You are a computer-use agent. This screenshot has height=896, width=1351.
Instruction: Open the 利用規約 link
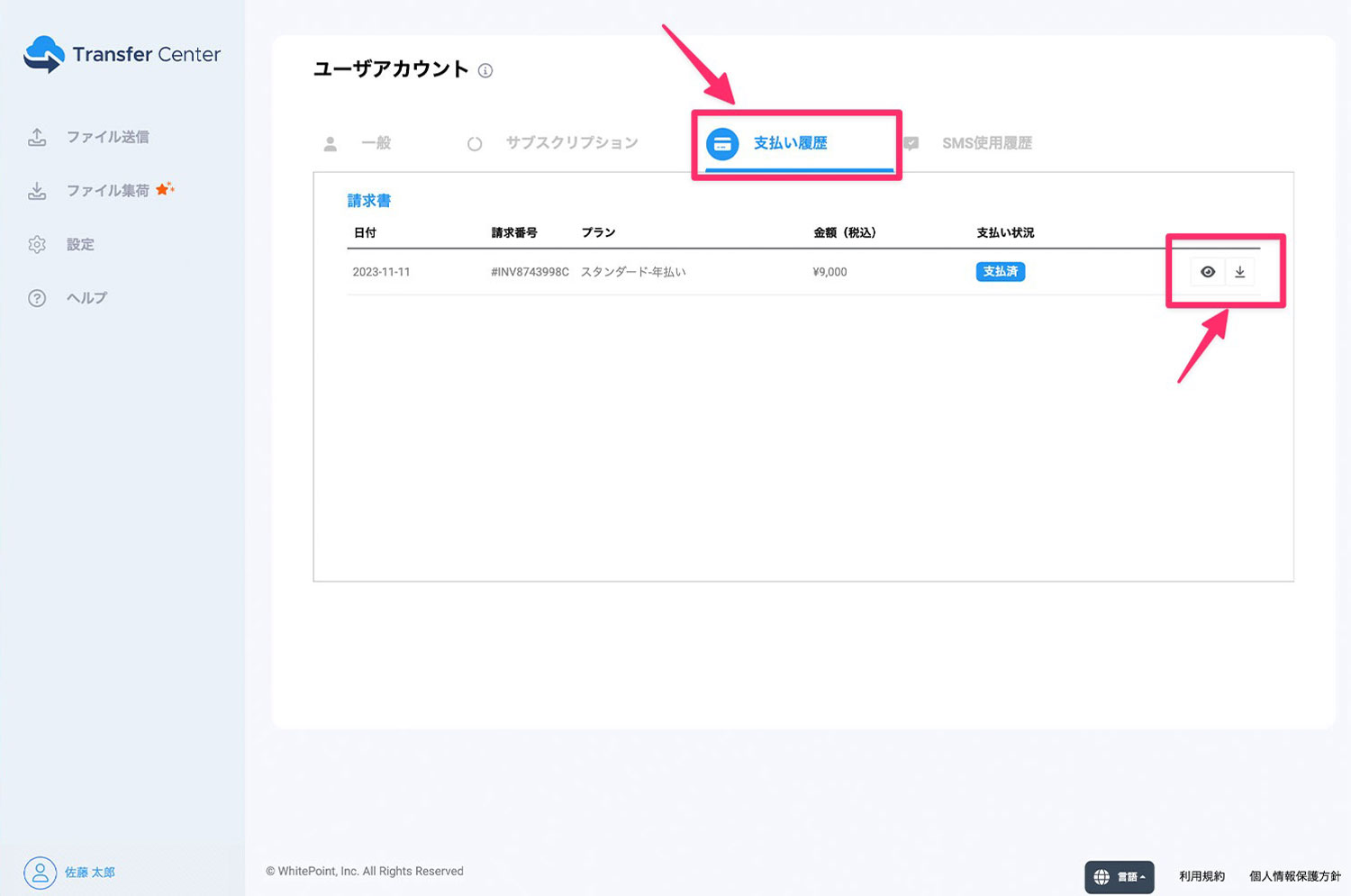[1201, 875]
